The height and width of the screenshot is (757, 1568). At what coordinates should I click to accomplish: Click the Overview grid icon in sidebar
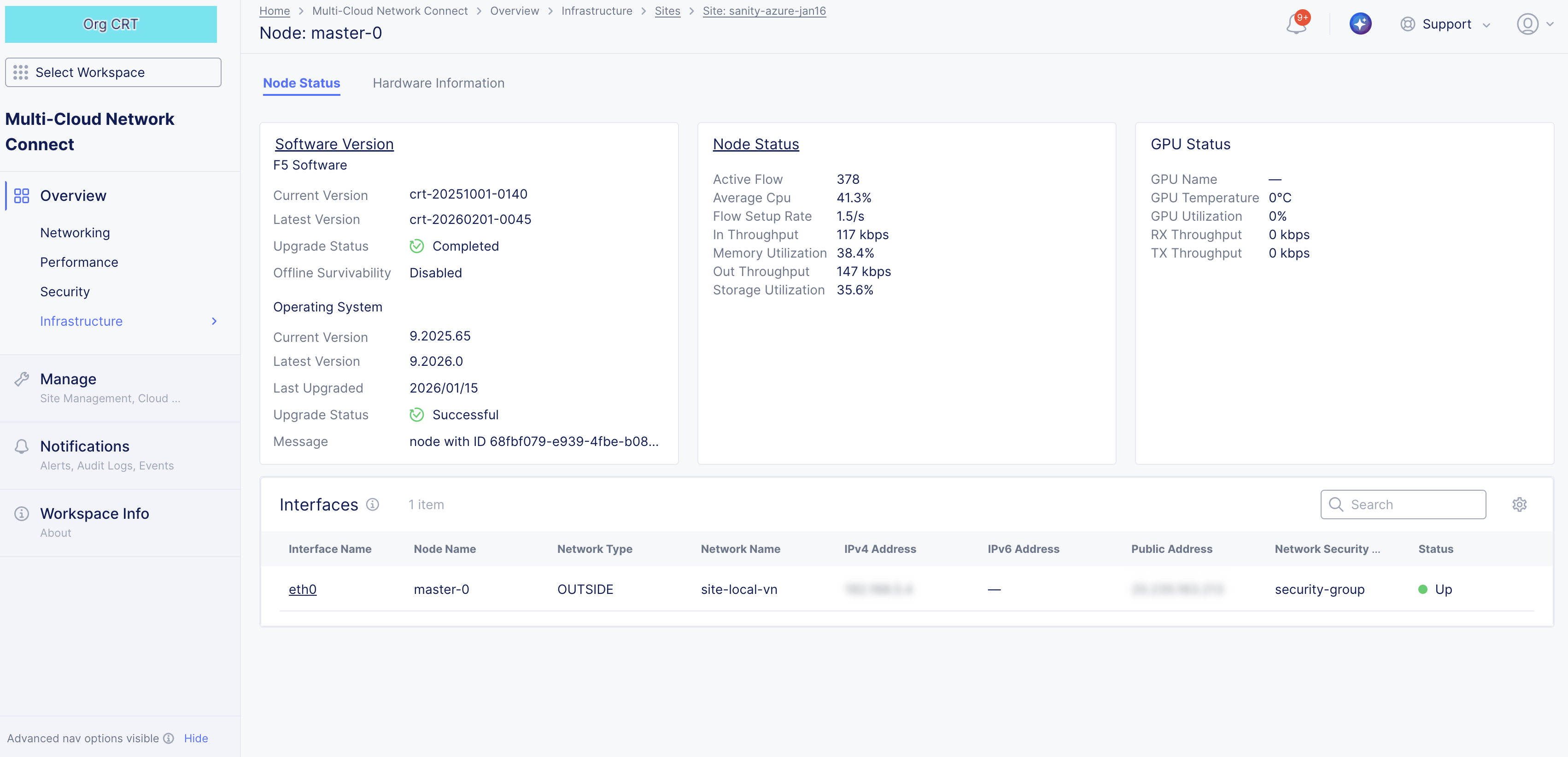(x=22, y=195)
